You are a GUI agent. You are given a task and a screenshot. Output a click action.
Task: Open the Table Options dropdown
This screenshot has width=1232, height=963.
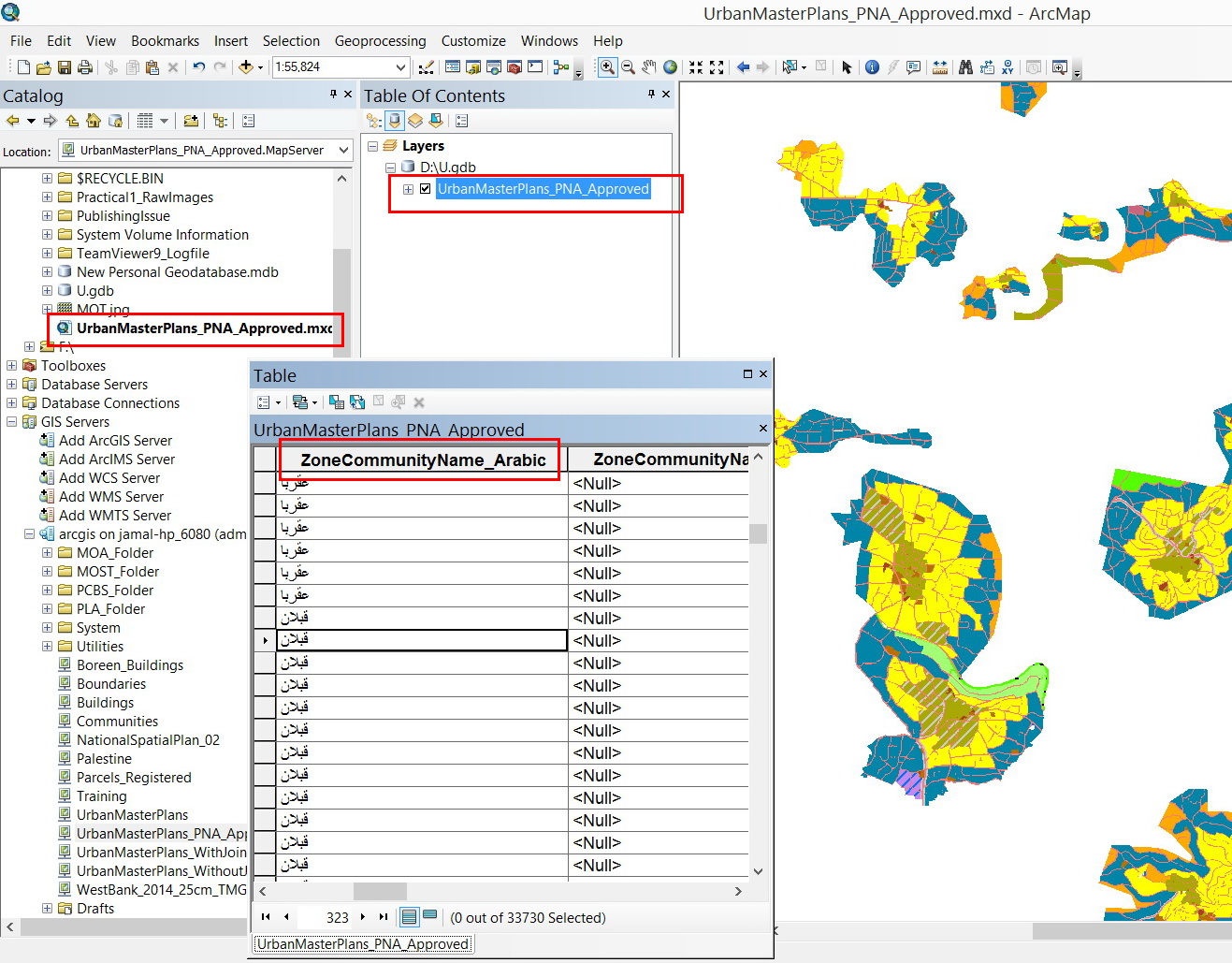(x=268, y=402)
